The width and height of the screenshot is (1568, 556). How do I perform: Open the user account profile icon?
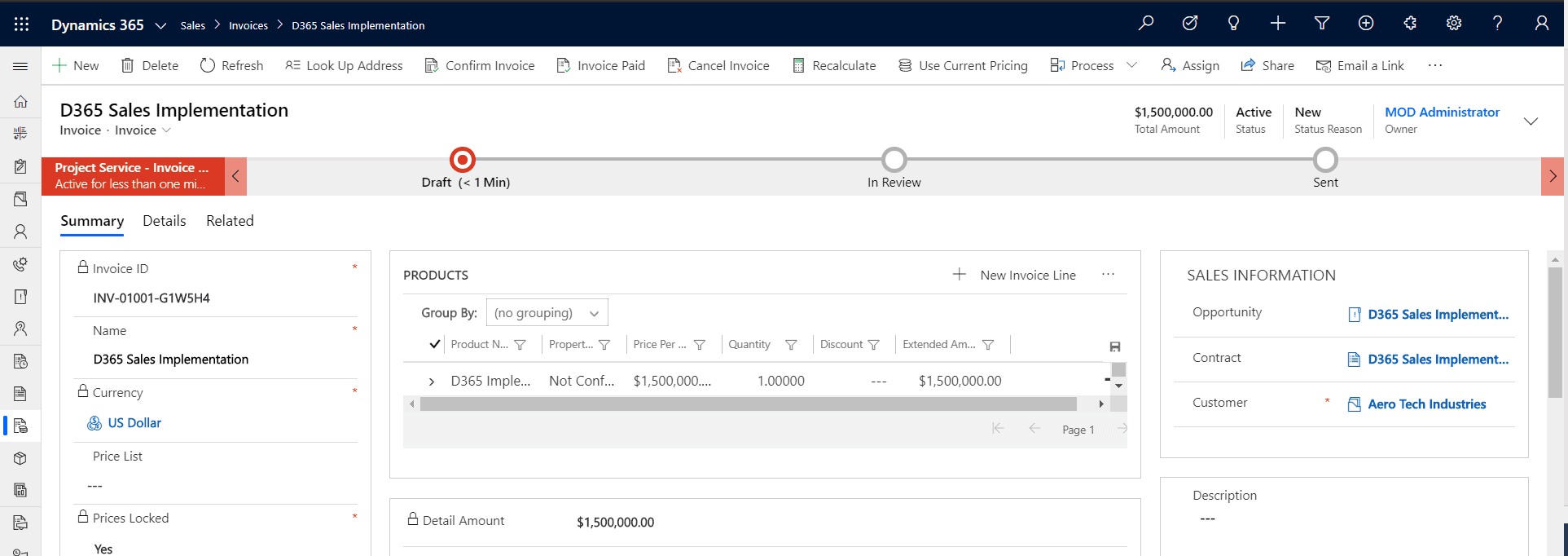[1541, 24]
